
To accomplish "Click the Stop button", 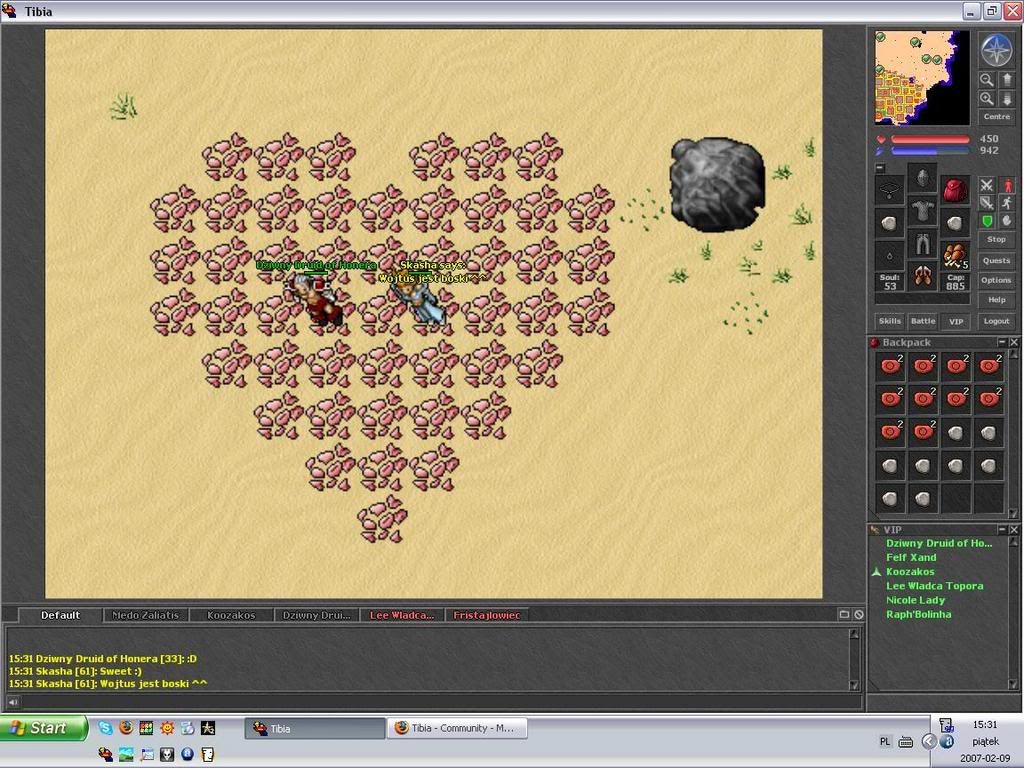I will coord(997,240).
